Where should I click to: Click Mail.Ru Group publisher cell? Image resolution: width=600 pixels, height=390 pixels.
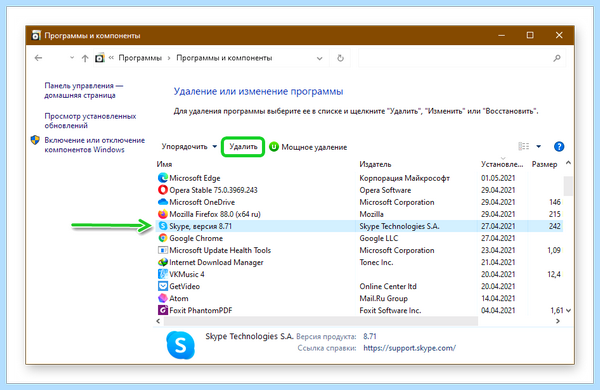(383, 298)
